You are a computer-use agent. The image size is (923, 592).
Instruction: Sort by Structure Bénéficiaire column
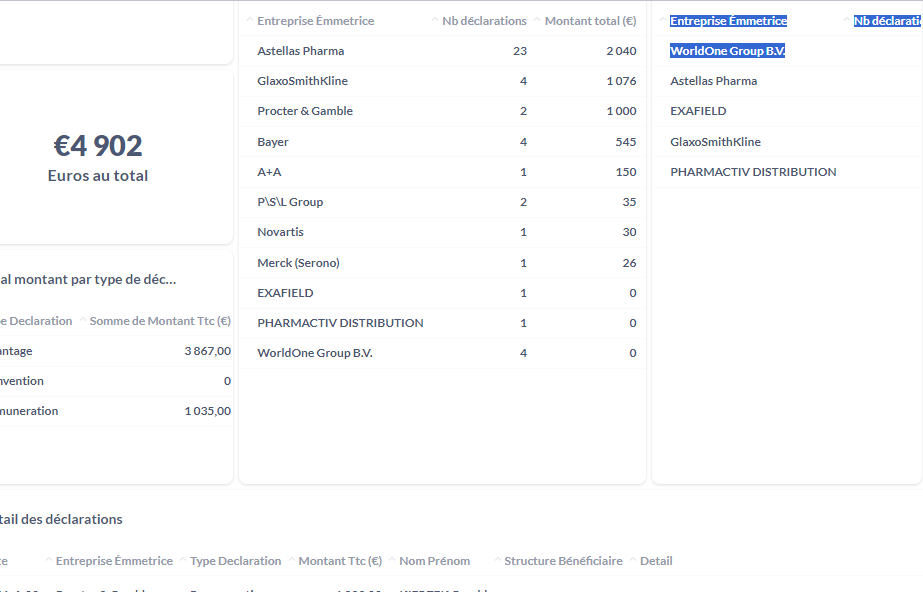coord(563,561)
